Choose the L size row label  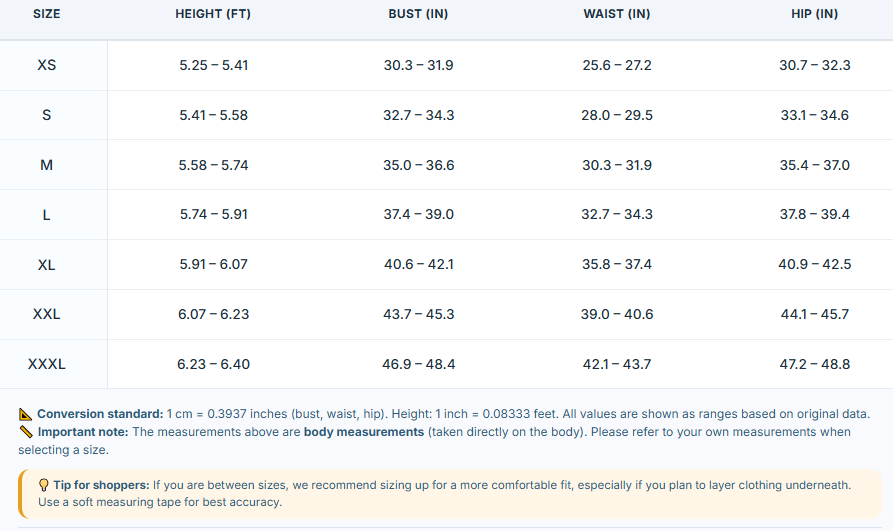pos(47,215)
